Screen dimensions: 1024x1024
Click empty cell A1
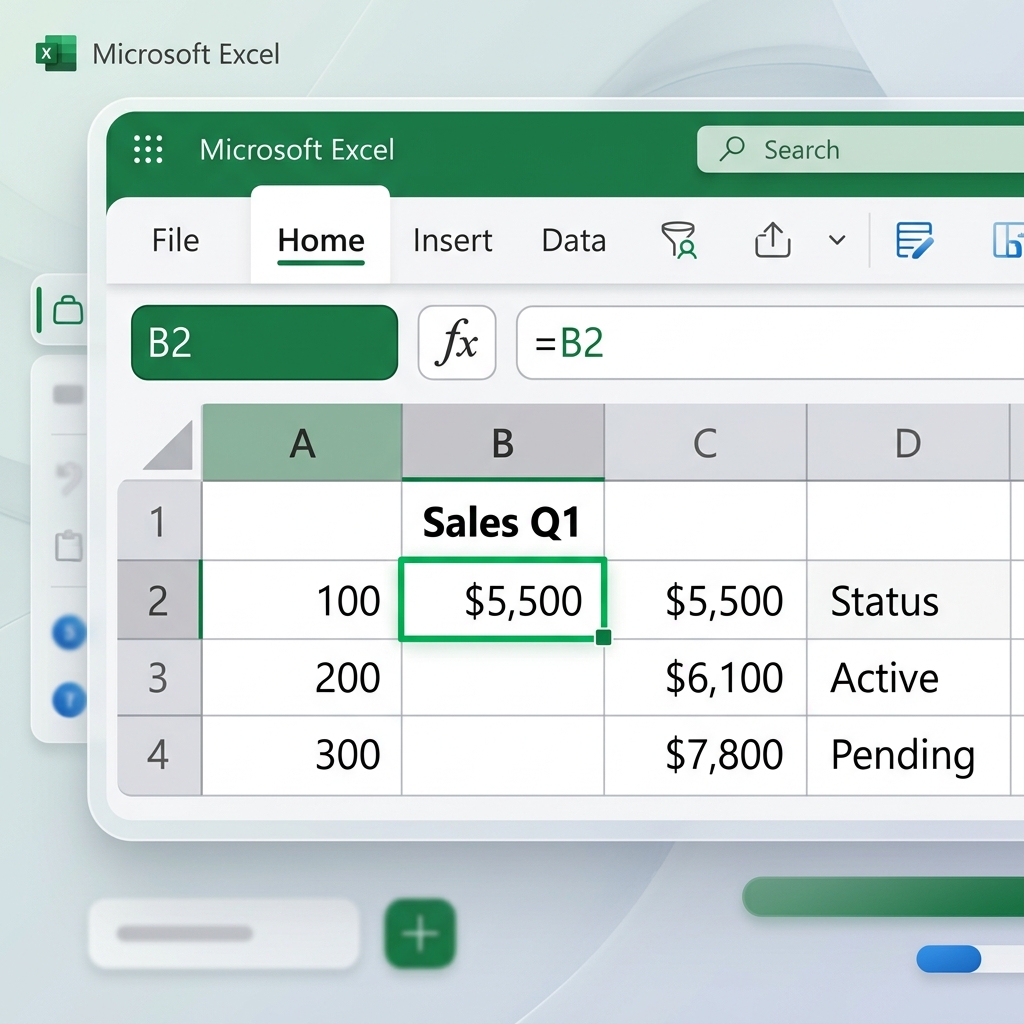coord(302,520)
